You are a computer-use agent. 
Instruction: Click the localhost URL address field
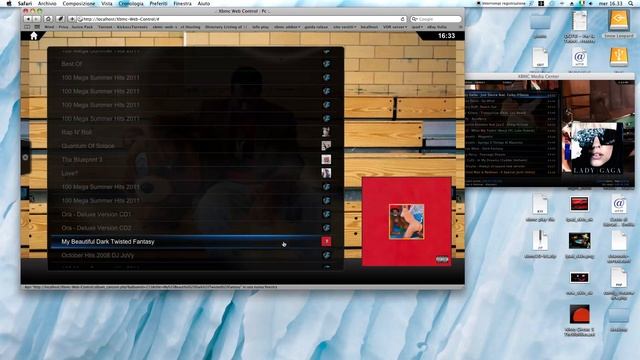[x=241, y=19]
